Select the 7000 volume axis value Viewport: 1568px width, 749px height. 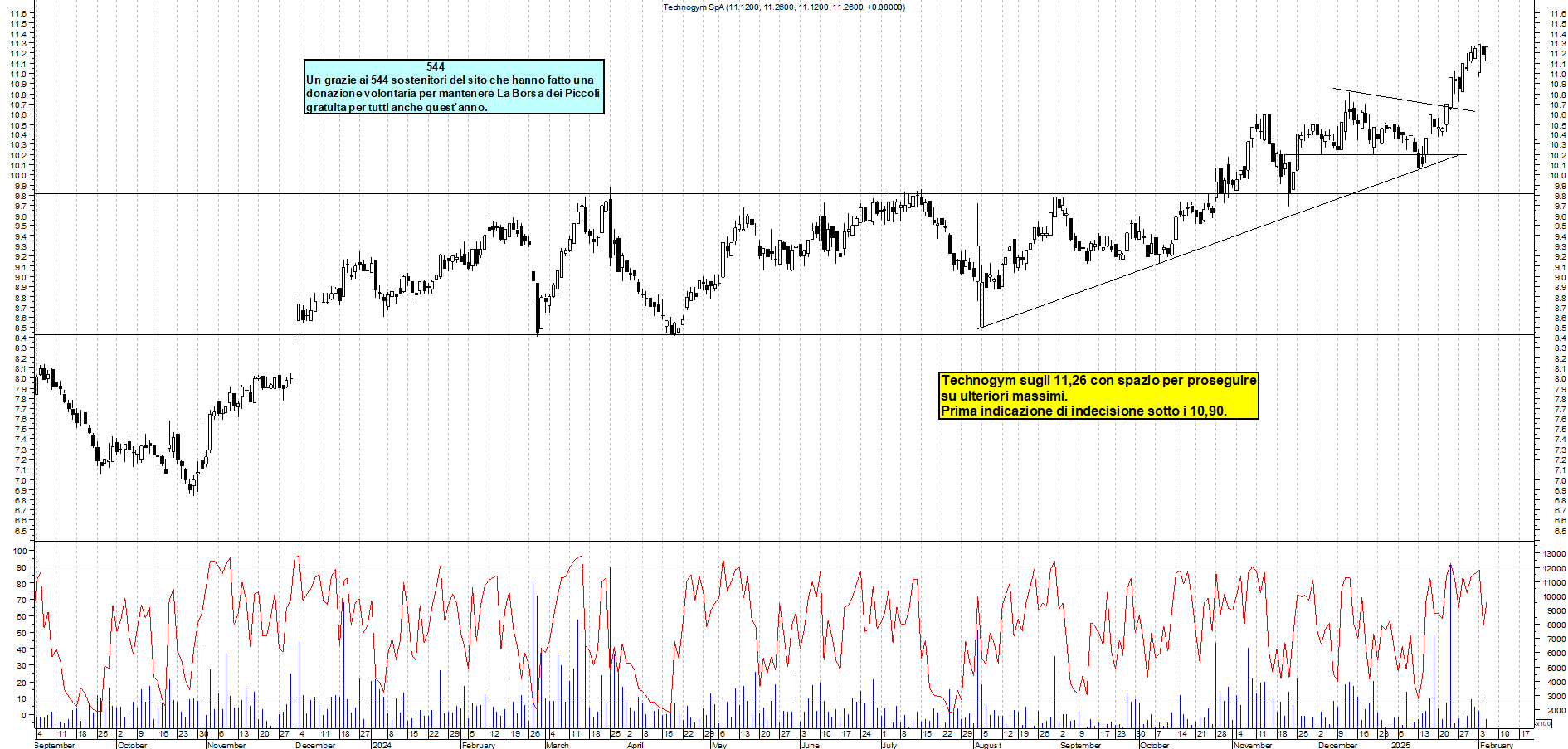click(1556, 639)
